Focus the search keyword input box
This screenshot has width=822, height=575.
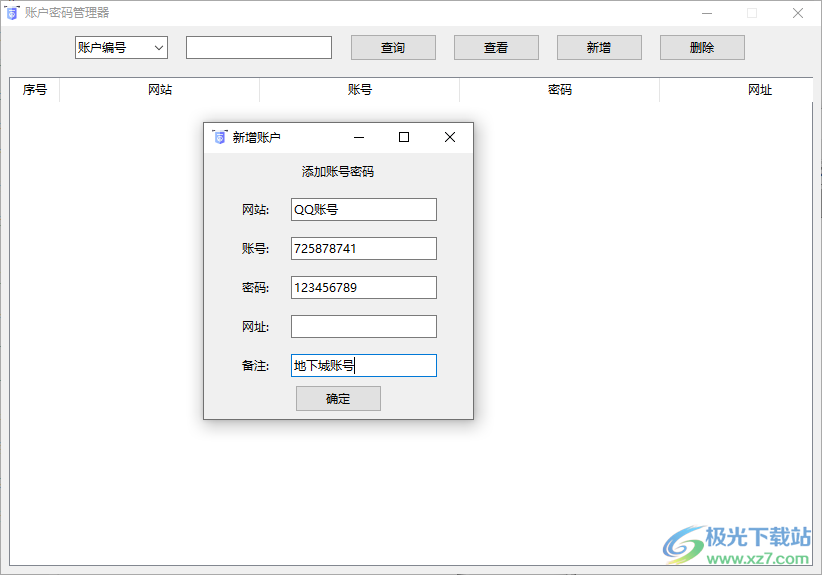pyautogui.click(x=258, y=48)
